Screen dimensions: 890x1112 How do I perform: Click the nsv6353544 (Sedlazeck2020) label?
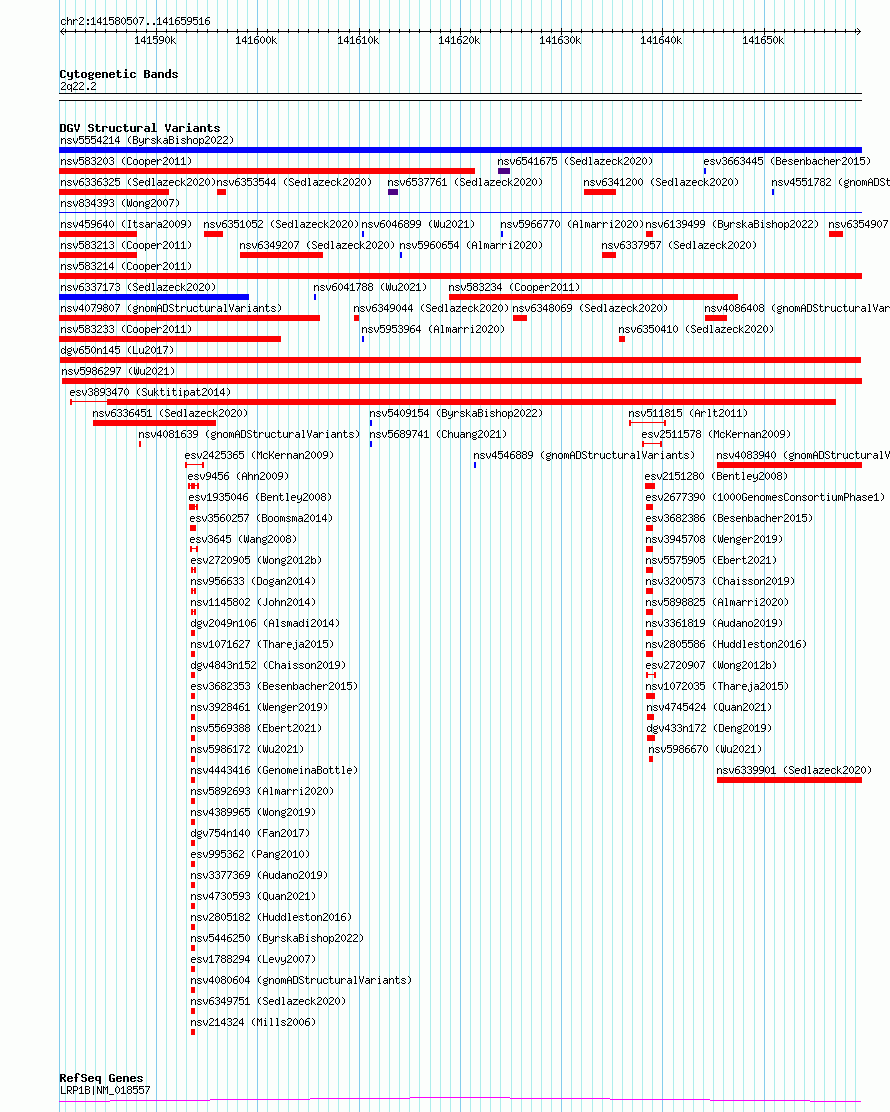click(x=294, y=182)
